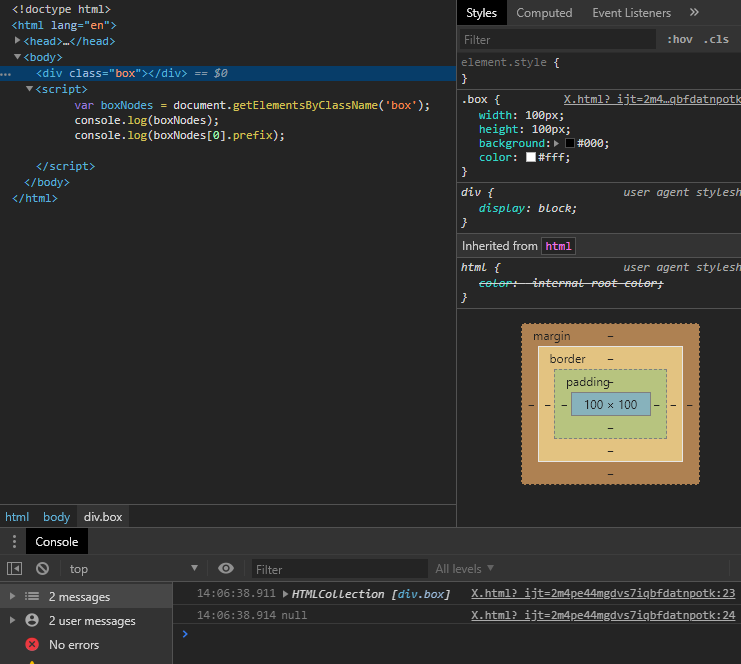Click the closing html tag row
This screenshot has height=664, width=741.
[35, 198]
